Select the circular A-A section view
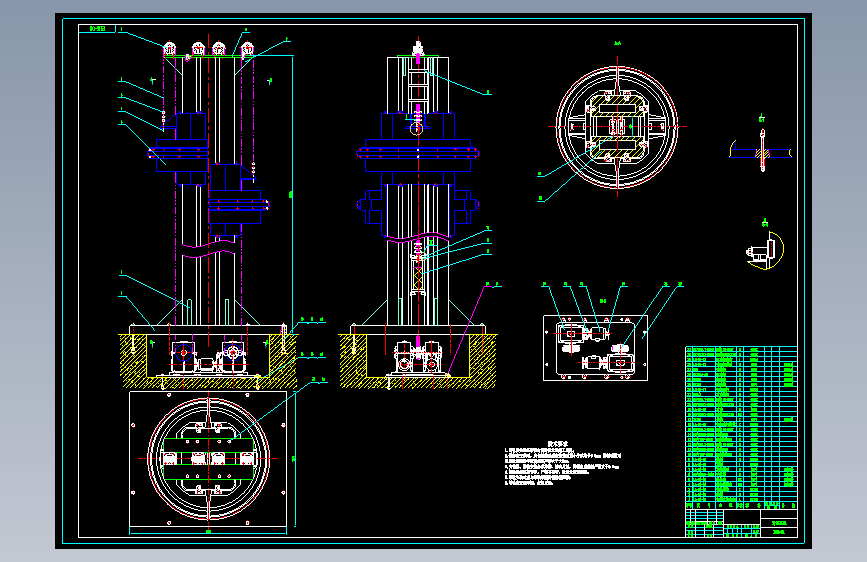 pyautogui.click(x=617, y=127)
